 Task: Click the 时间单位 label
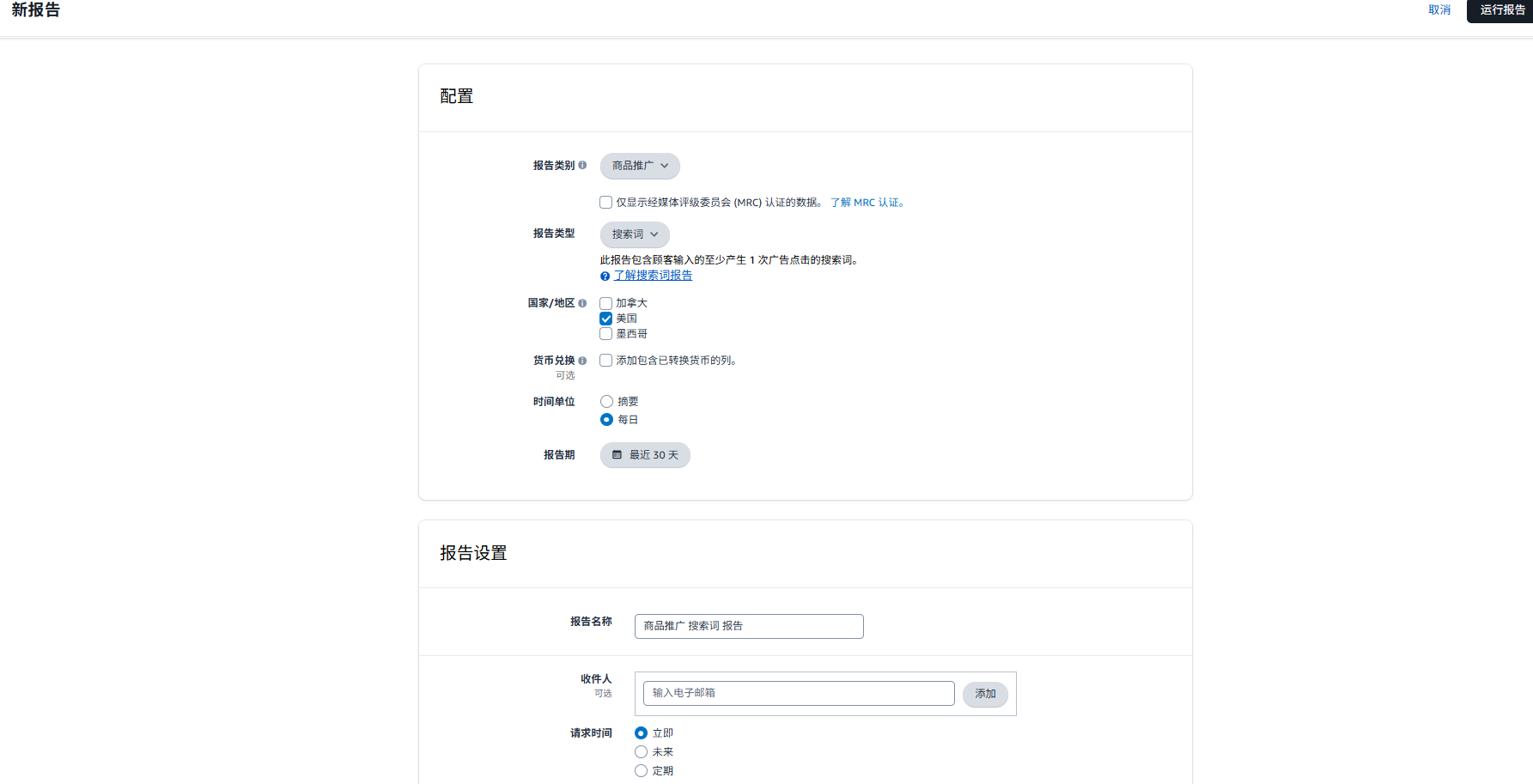tap(554, 402)
